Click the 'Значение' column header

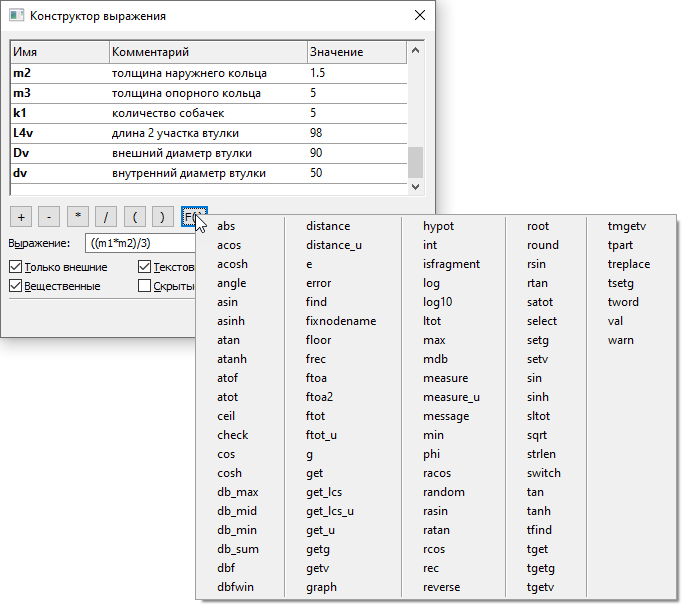[355, 52]
